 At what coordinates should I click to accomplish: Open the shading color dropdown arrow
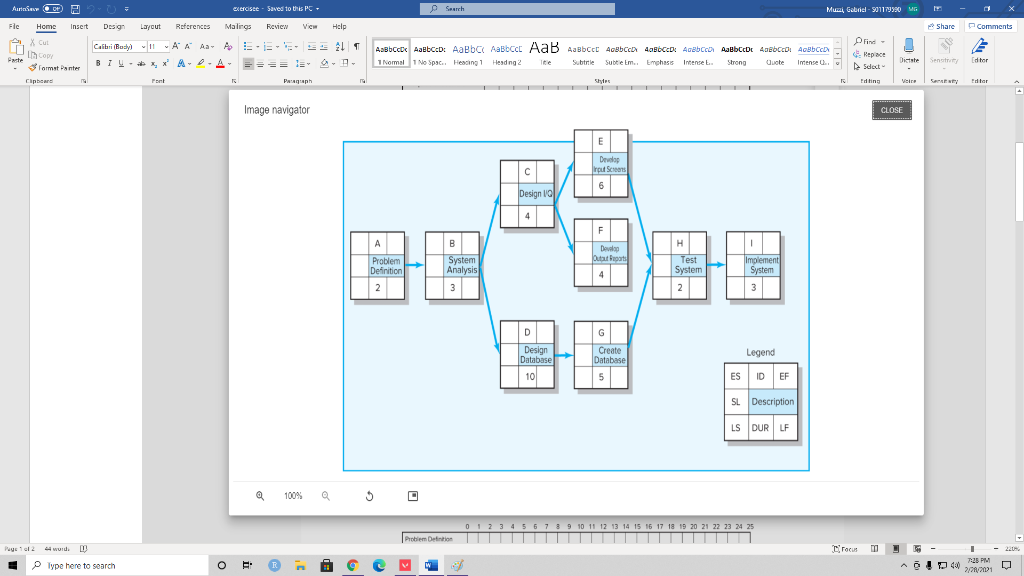pyautogui.click(x=333, y=64)
